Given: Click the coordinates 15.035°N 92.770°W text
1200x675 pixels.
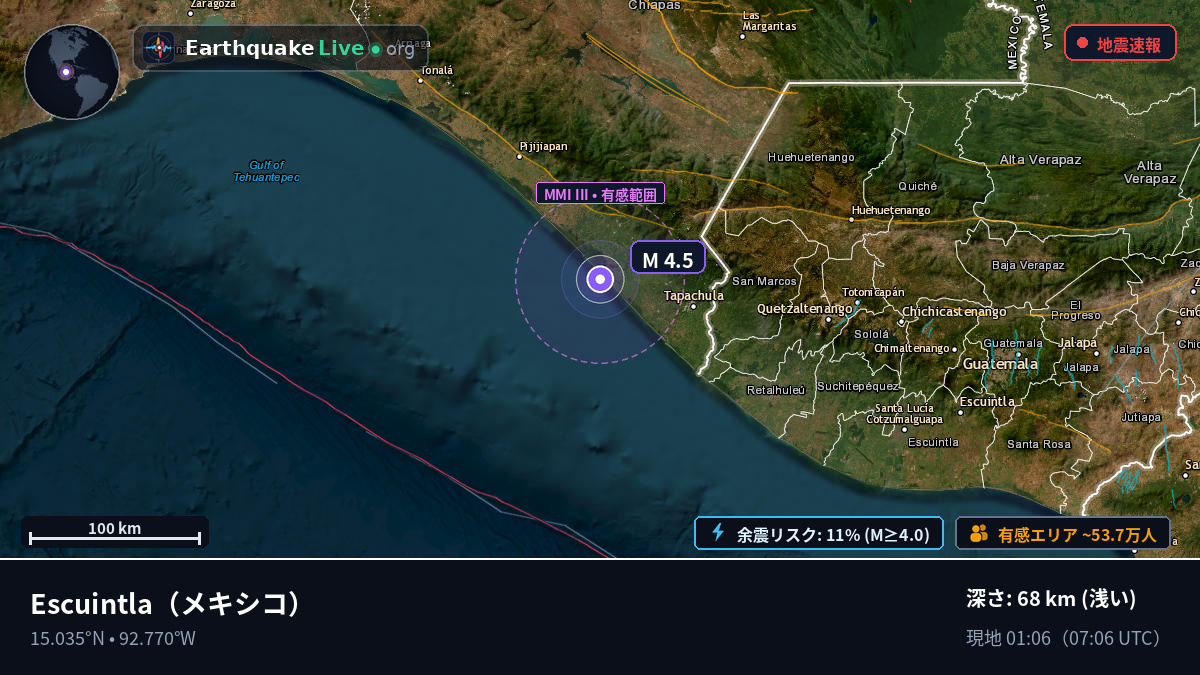Looking at the screenshot, I should 113,638.
